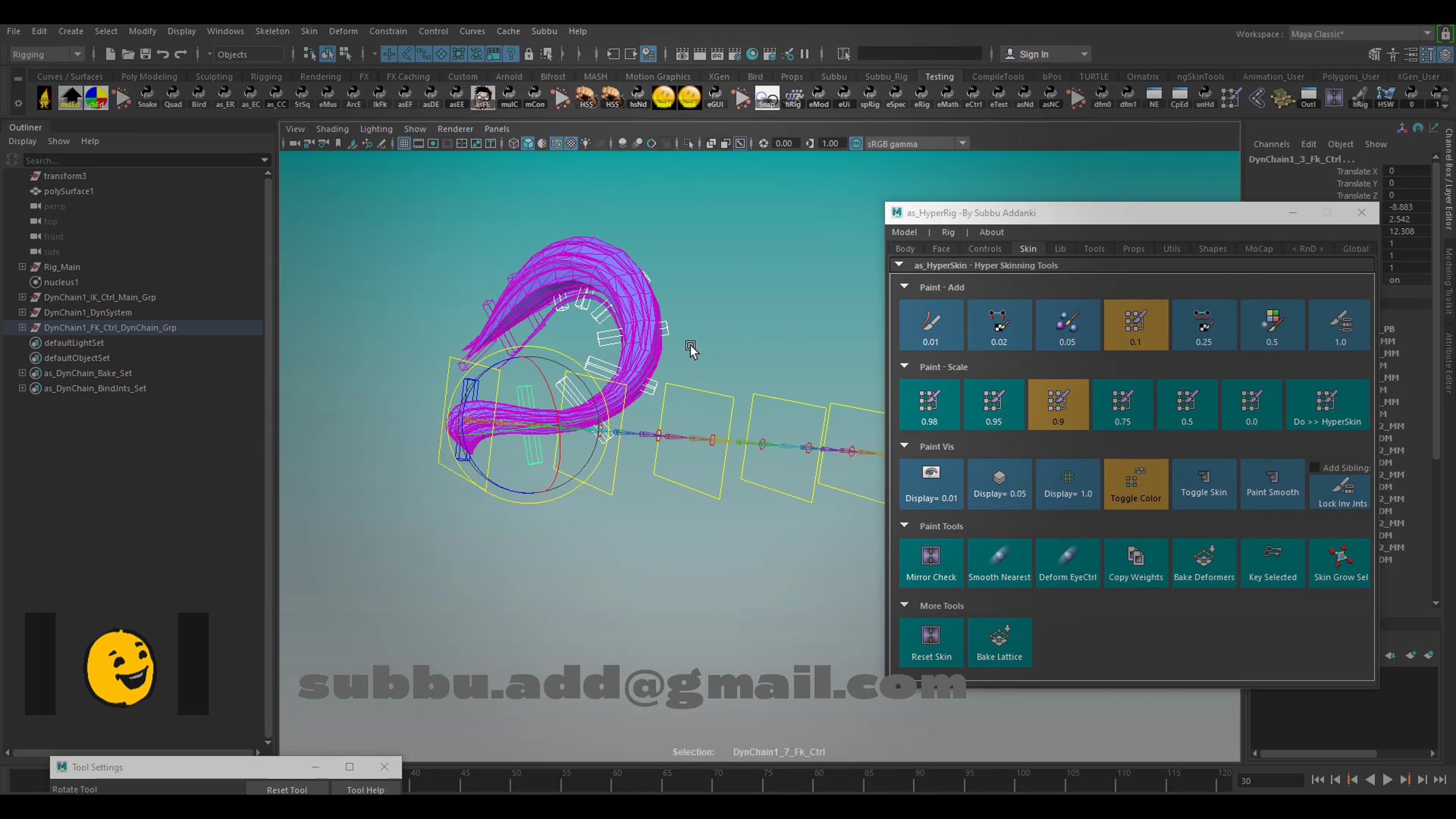The width and height of the screenshot is (1456, 819).
Task: Open viewport Shading menu
Action: (x=332, y=129)
